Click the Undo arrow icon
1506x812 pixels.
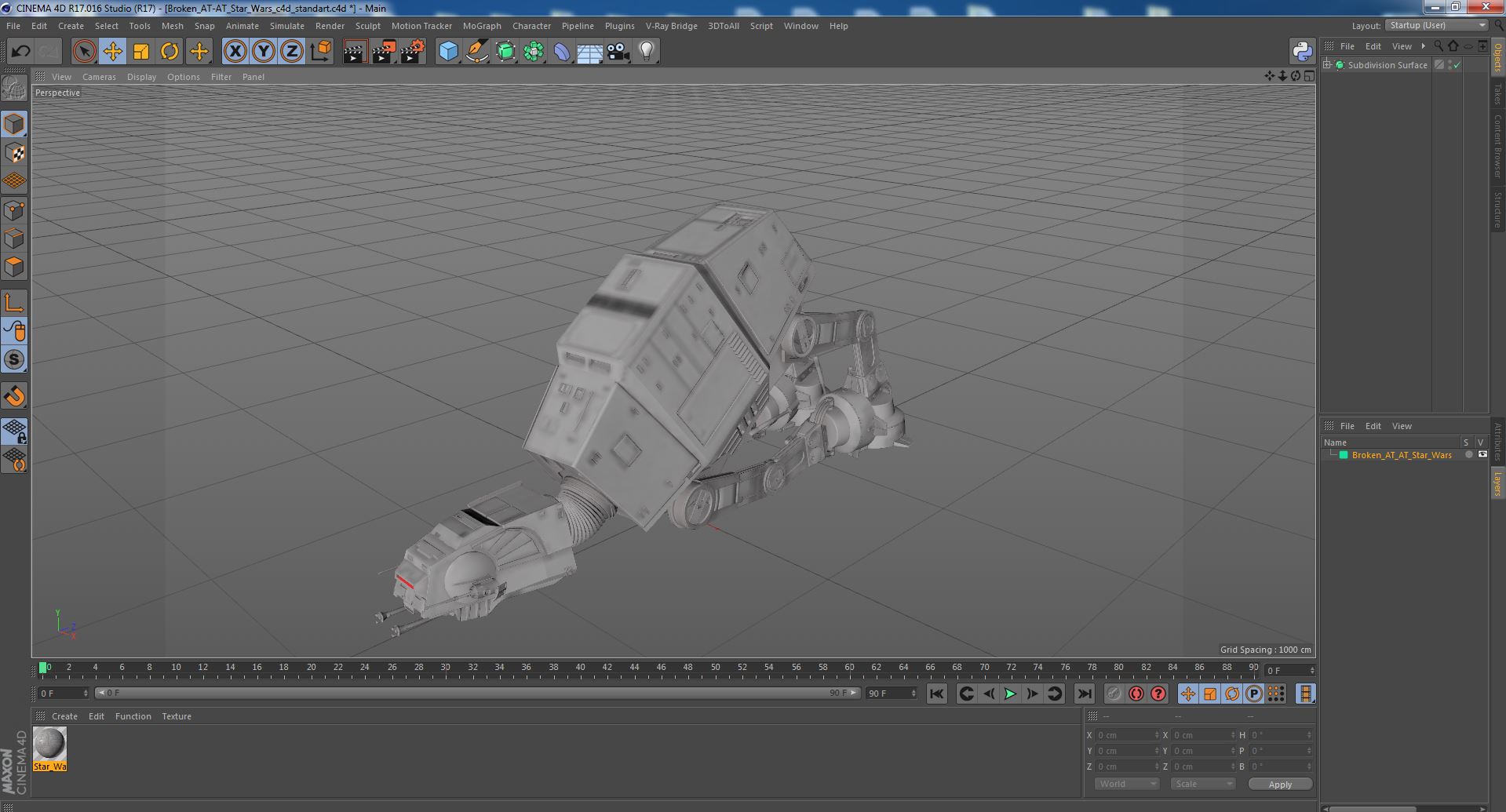(20, 52)
